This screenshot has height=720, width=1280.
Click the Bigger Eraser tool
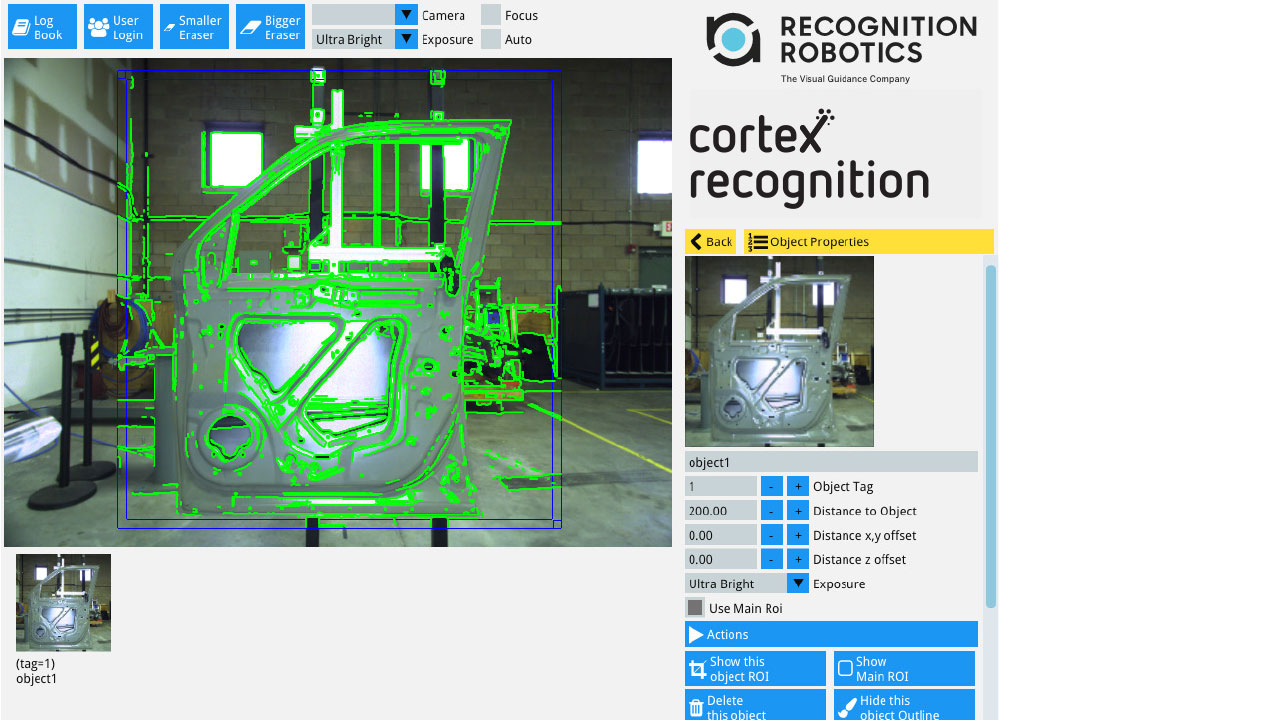click(270, 26)
